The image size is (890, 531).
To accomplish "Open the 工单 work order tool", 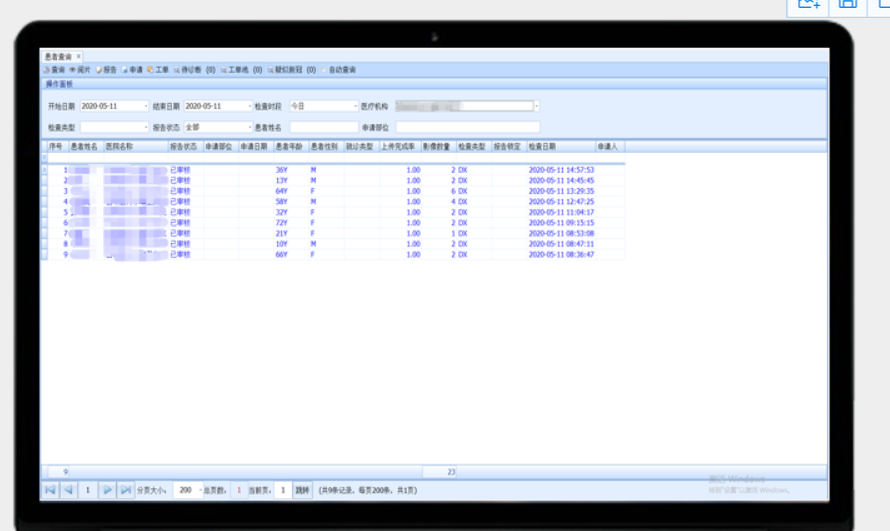I will 158,70.
